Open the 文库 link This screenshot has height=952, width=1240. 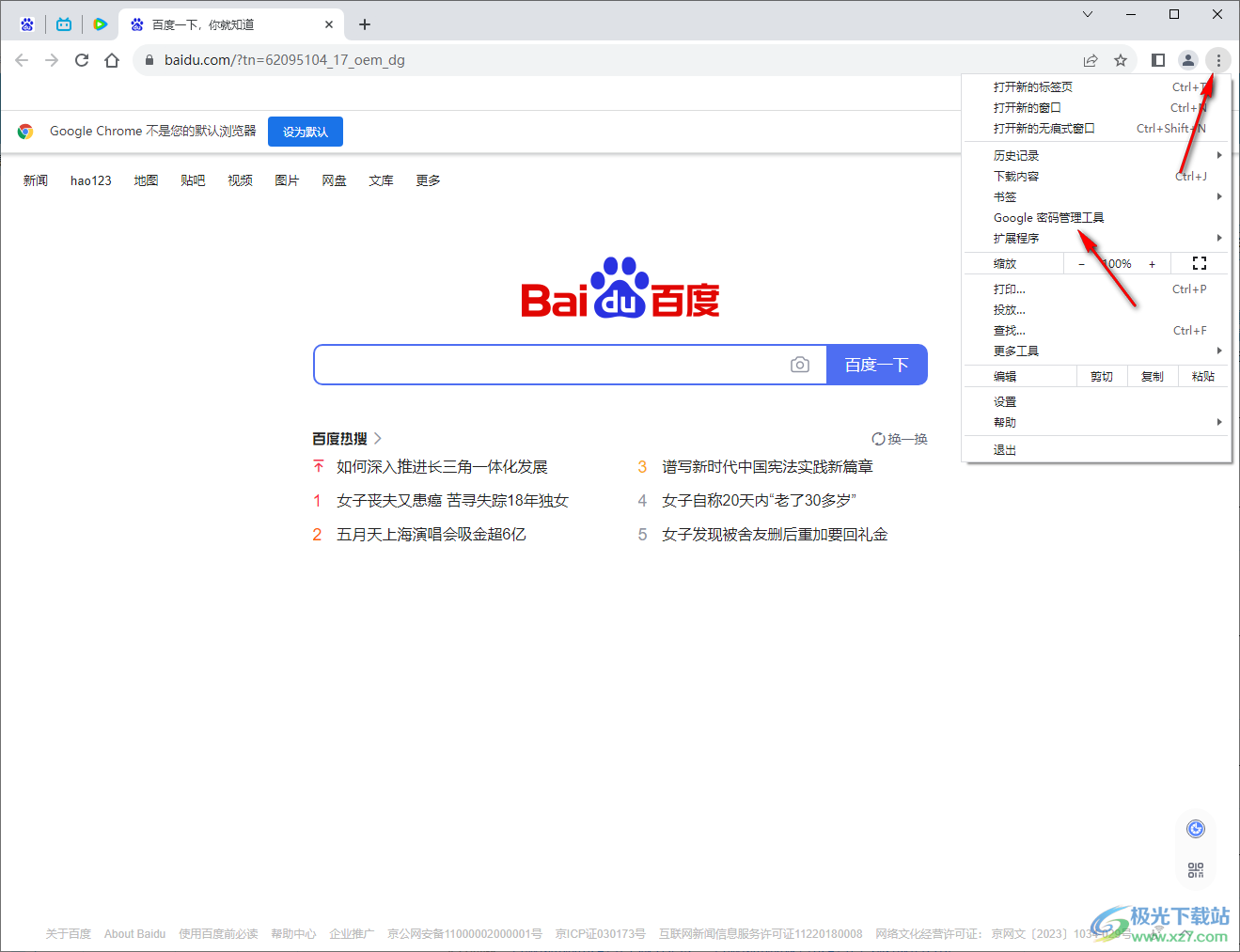point(381,180)
